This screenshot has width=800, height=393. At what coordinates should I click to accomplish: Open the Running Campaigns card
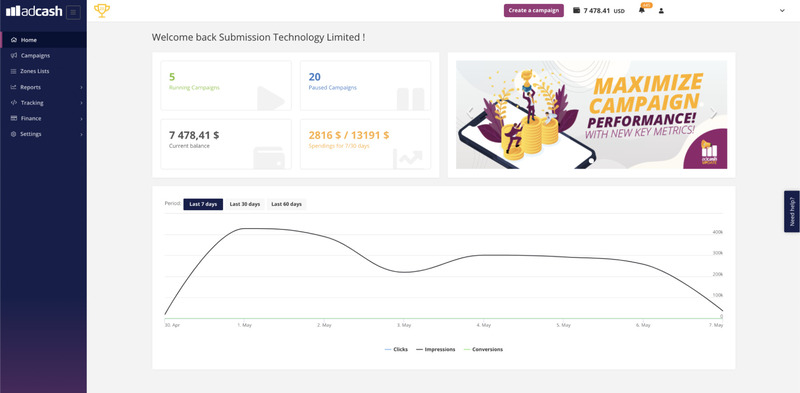(226, 85)
